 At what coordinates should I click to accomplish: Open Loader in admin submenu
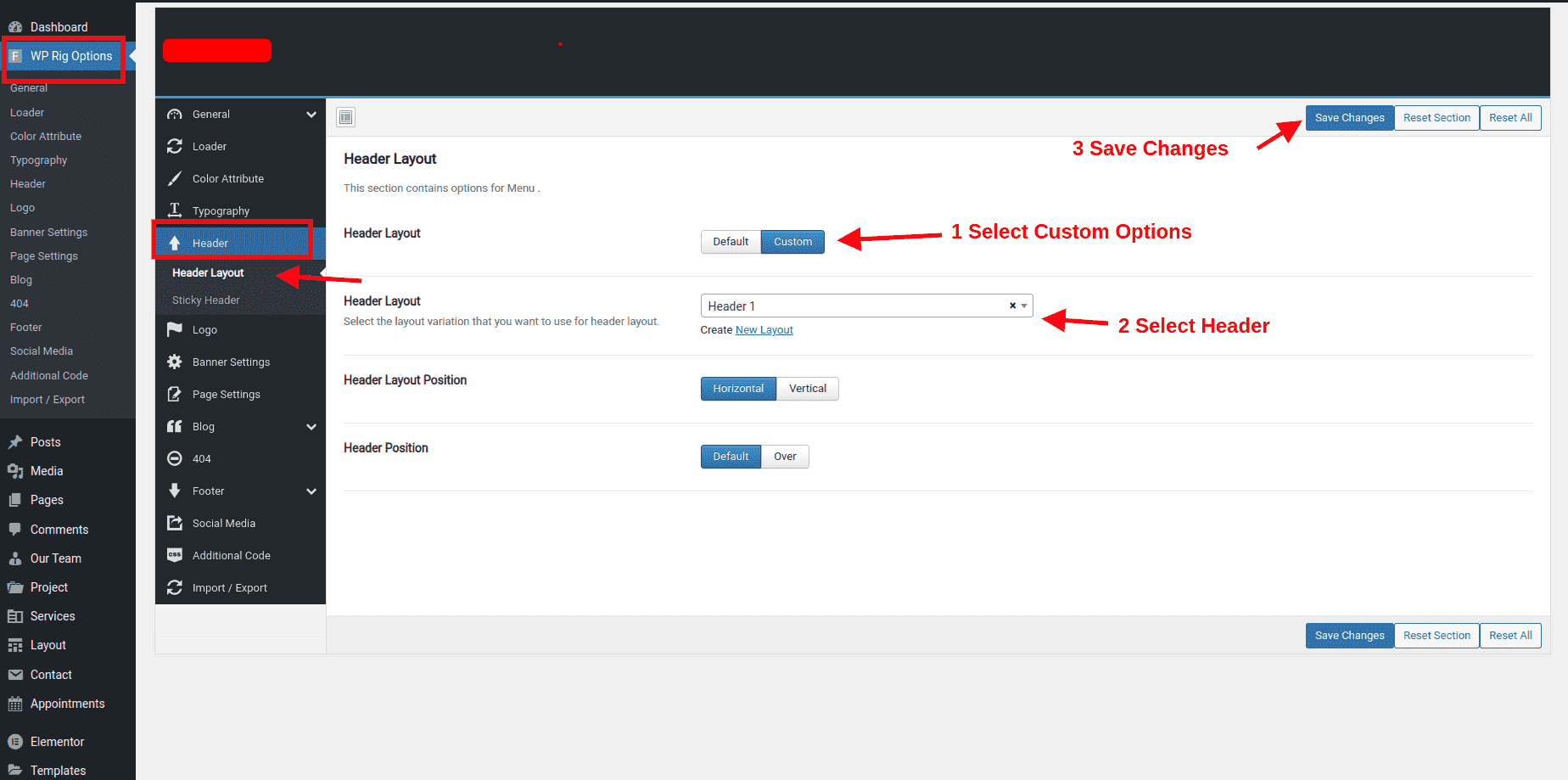27,112
